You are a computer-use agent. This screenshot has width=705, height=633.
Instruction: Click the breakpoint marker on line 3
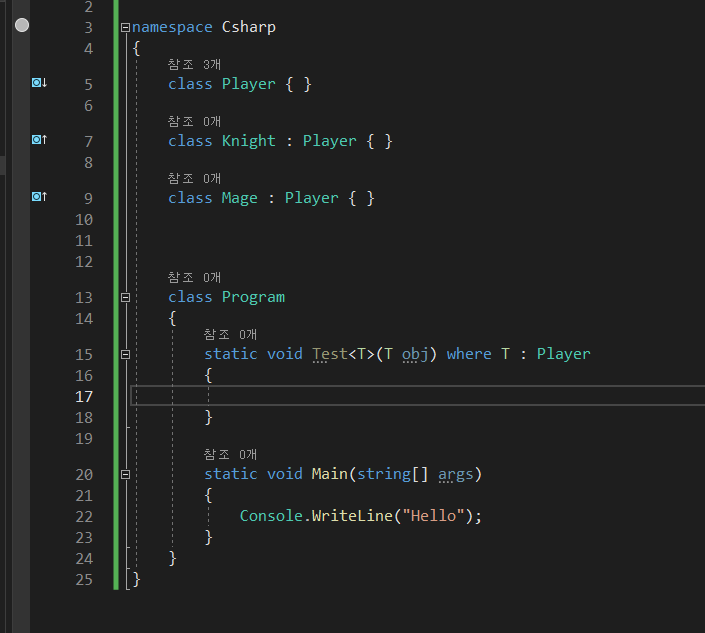(x=22, y=25)
